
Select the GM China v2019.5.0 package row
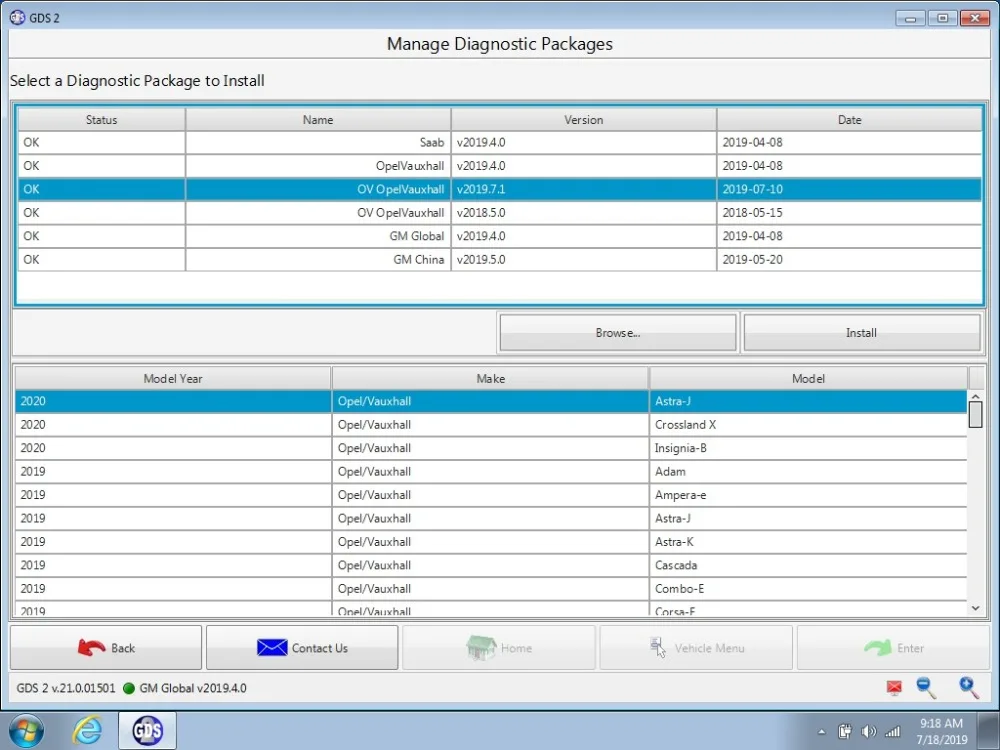click(x=499, y=260)
